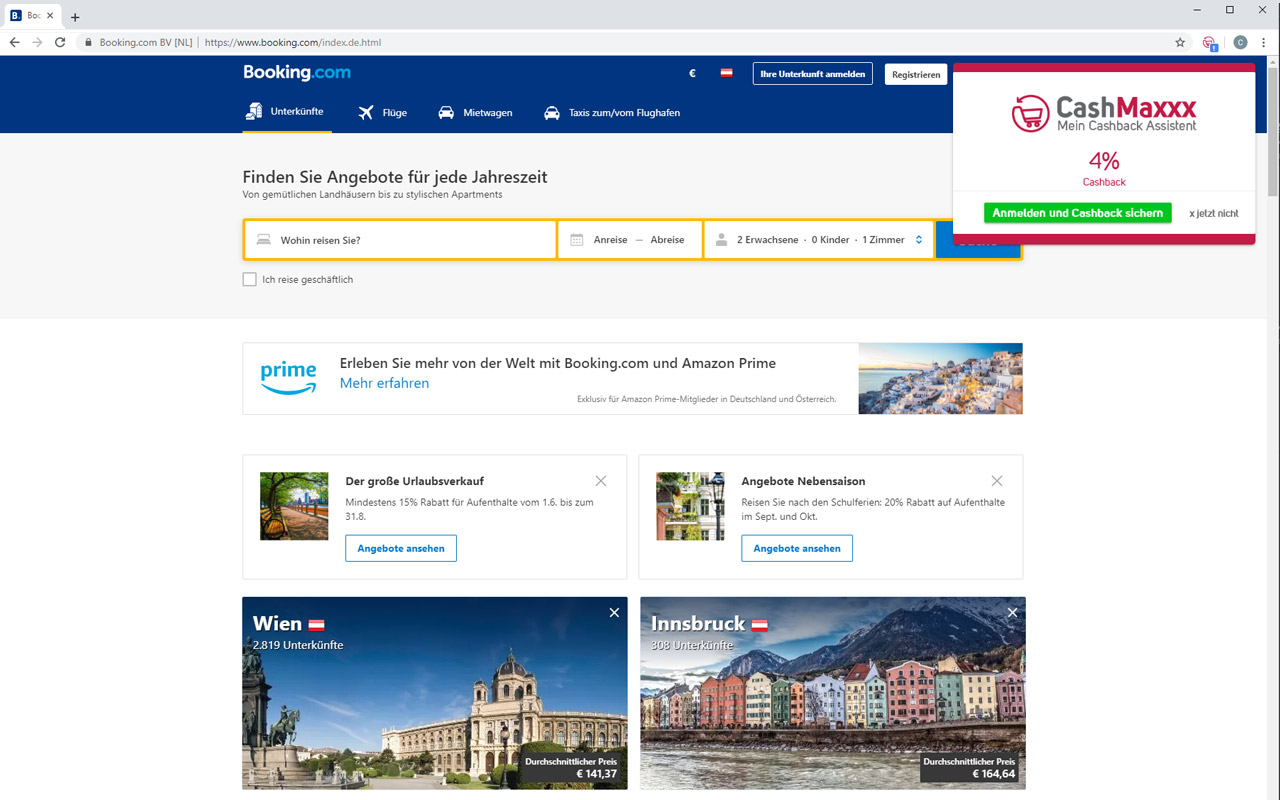
Task: Click the Abreise check-out date
Action: point(667,240)
